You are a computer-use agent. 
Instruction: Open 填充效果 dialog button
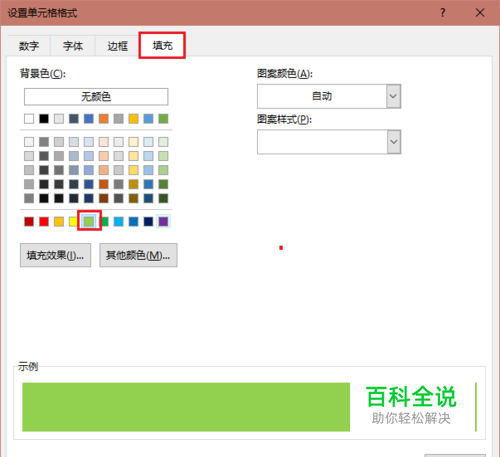(x=55, y=255)
